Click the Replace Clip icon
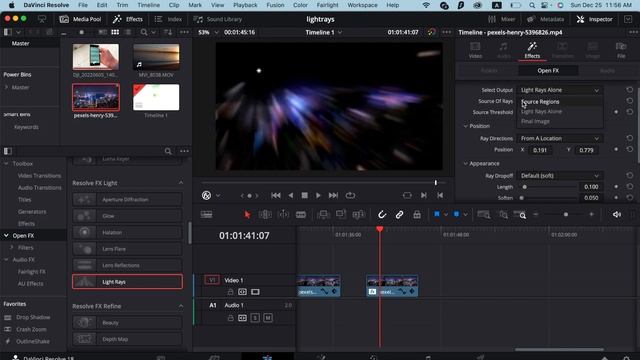 tap(358, 215)
